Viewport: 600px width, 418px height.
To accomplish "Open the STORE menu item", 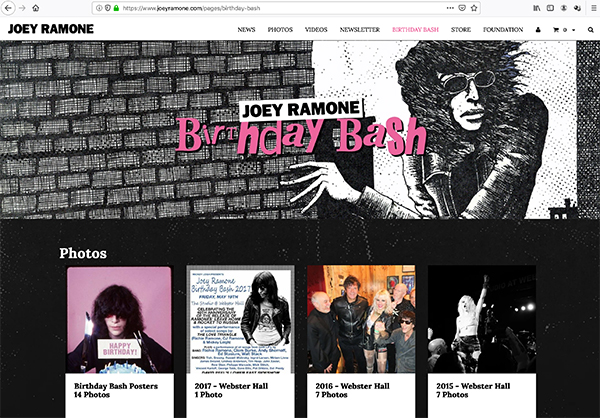I will pyautogui.click(x=461, y=29).
